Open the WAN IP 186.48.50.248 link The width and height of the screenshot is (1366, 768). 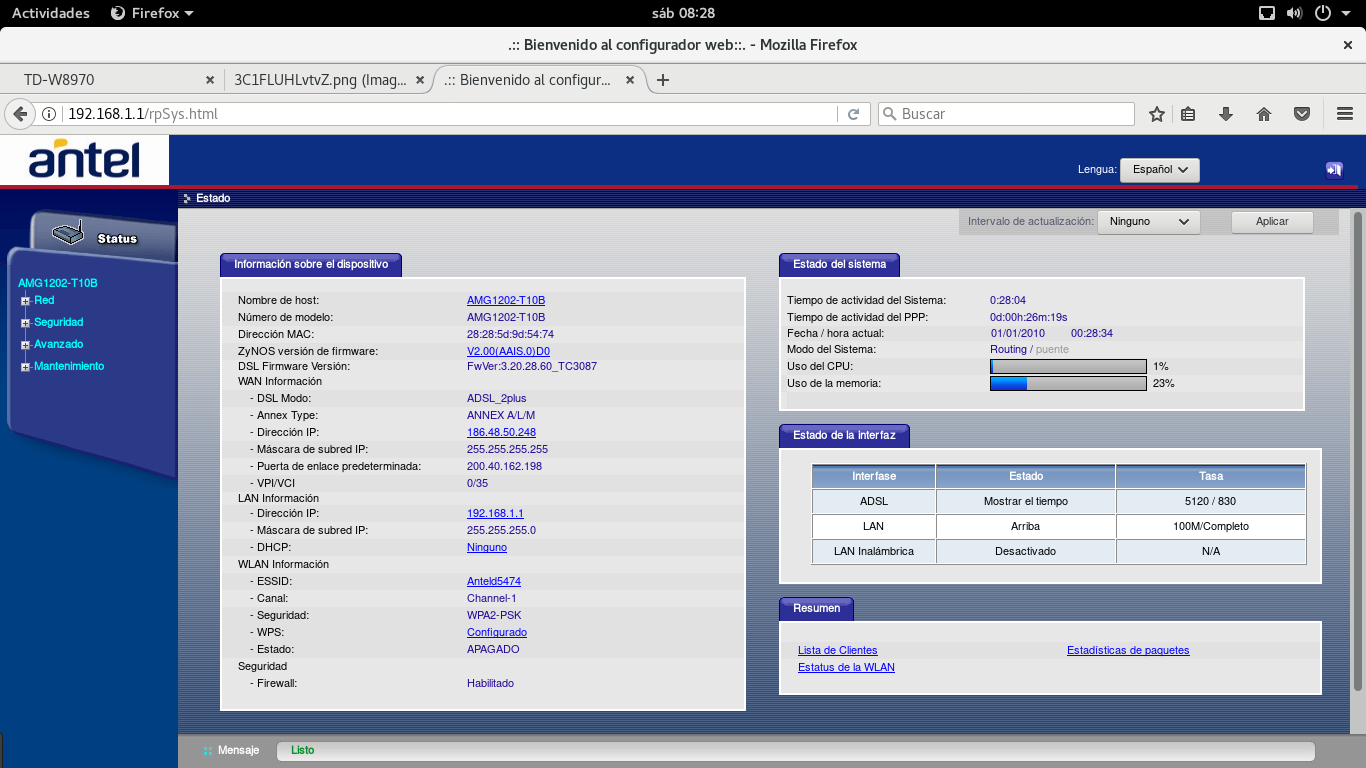[501, 432]
